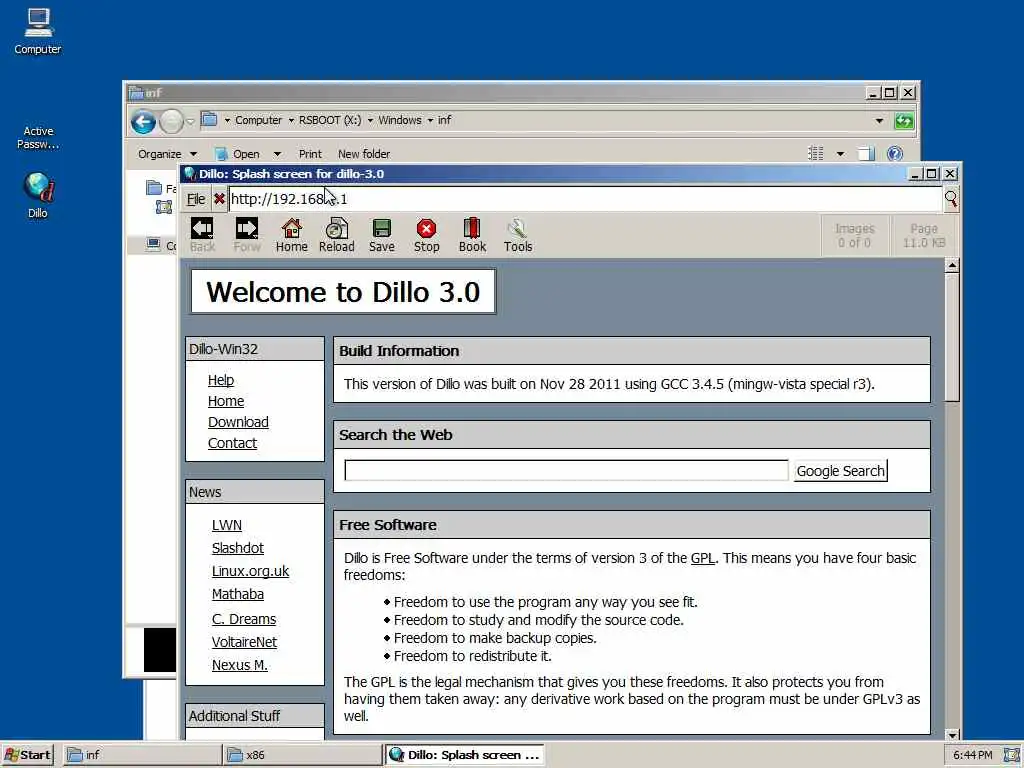Click the Dillo vertical scrollbar thumb
1024x768 pixels.
pos(952,337)
